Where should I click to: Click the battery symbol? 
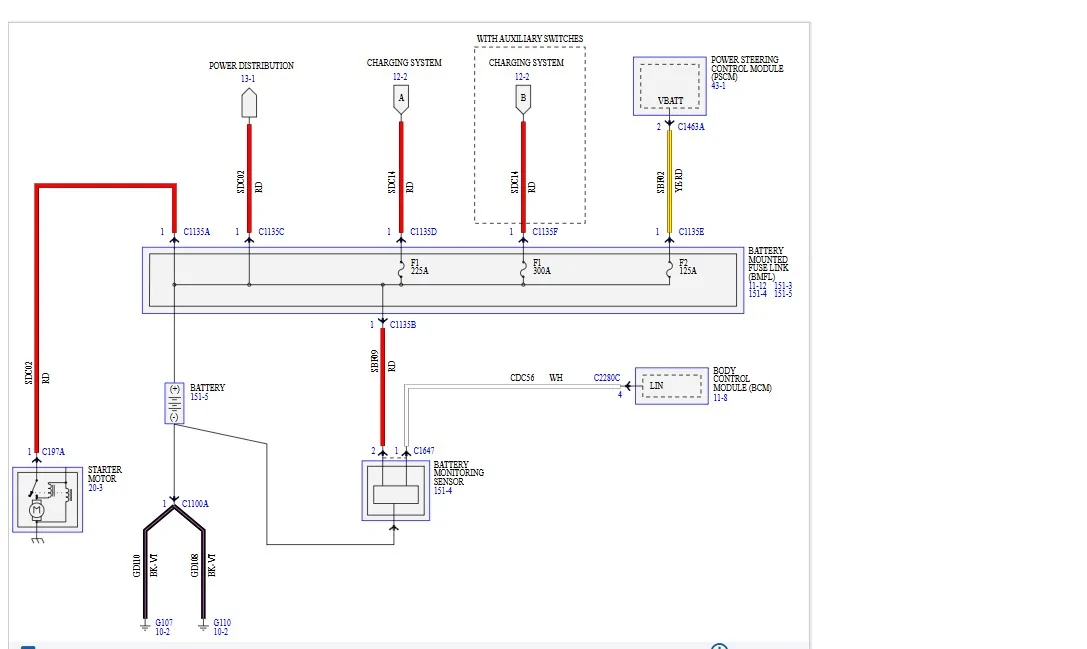coord(174,403)
